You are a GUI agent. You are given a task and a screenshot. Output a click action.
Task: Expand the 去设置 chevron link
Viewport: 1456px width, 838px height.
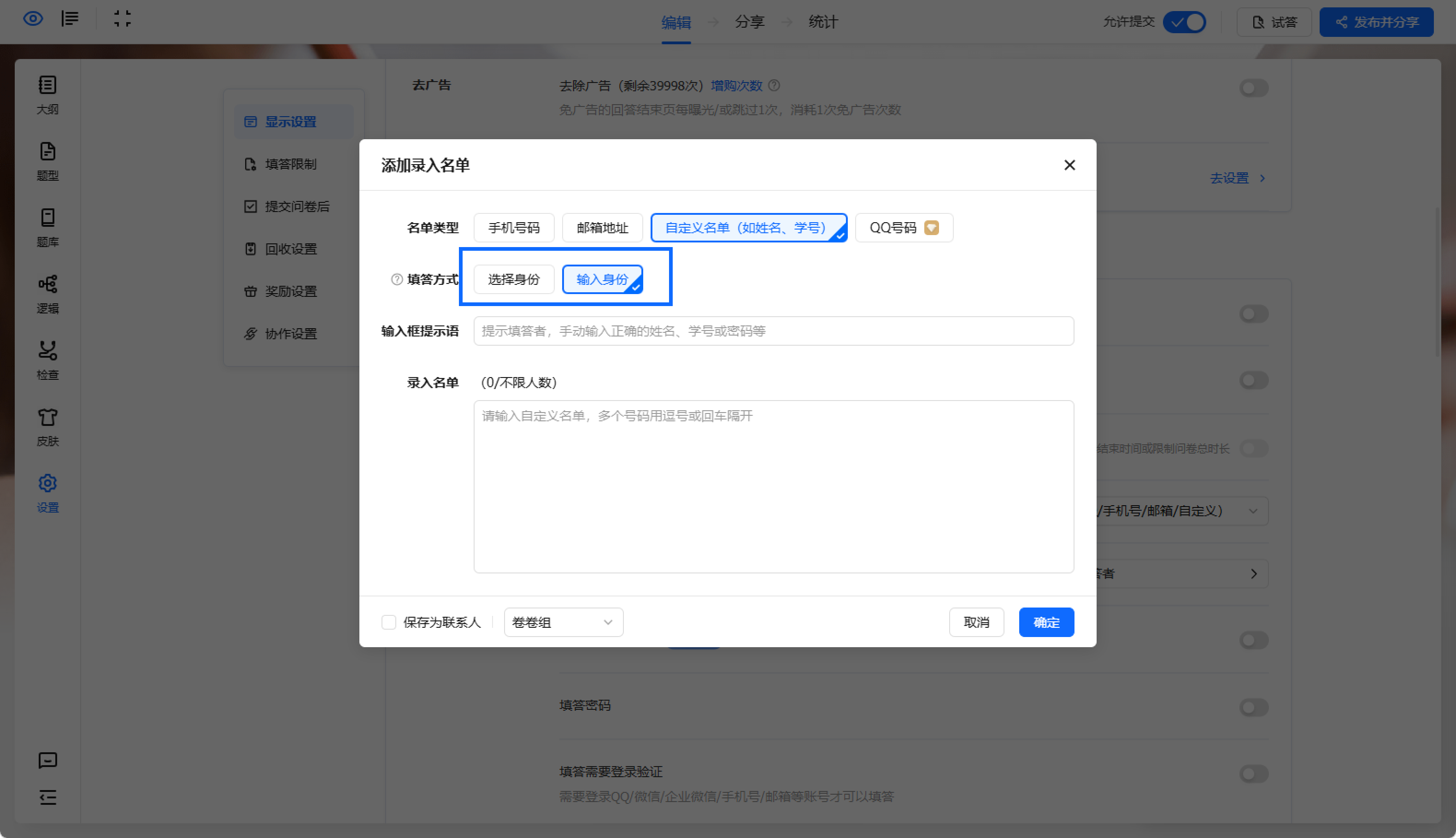[x=1238, y=178]
